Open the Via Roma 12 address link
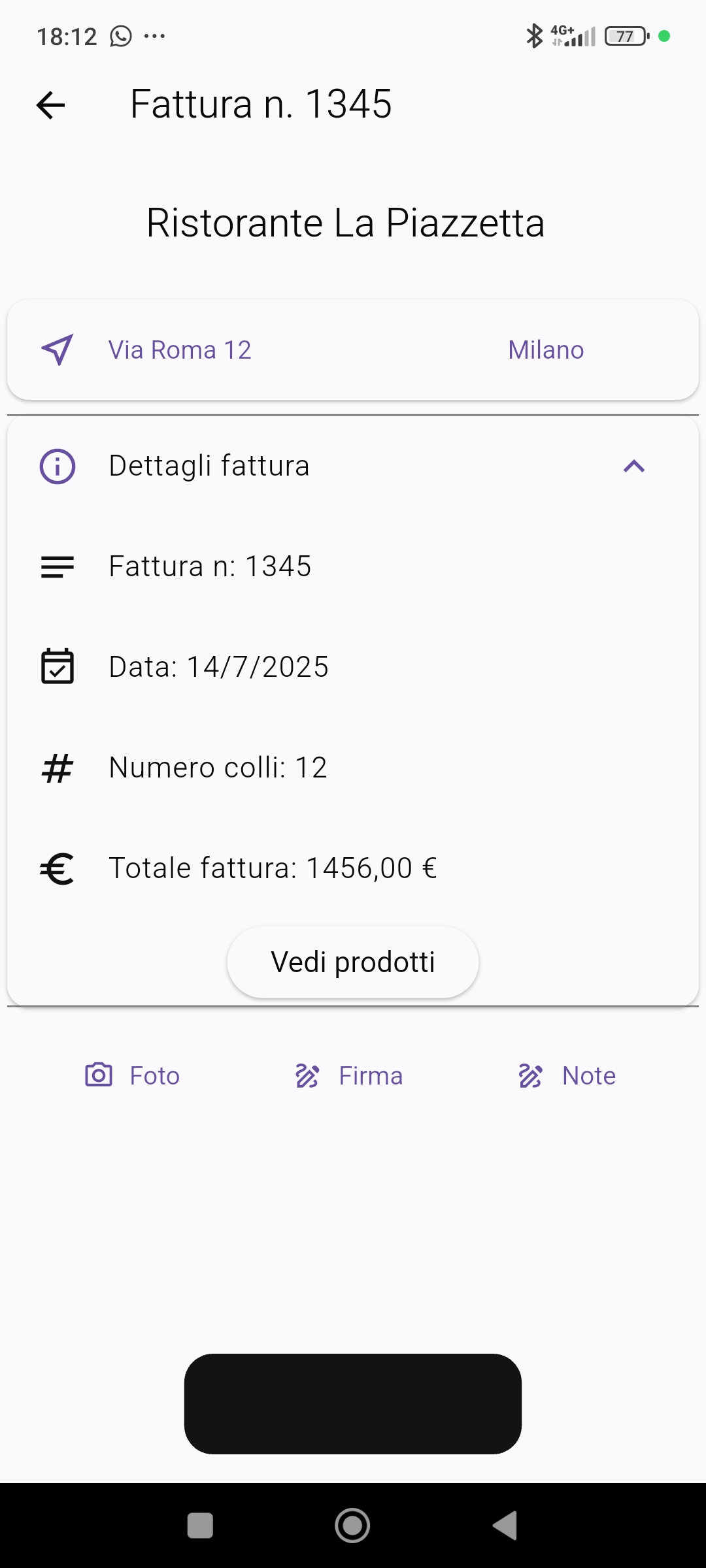 point(180,350)
